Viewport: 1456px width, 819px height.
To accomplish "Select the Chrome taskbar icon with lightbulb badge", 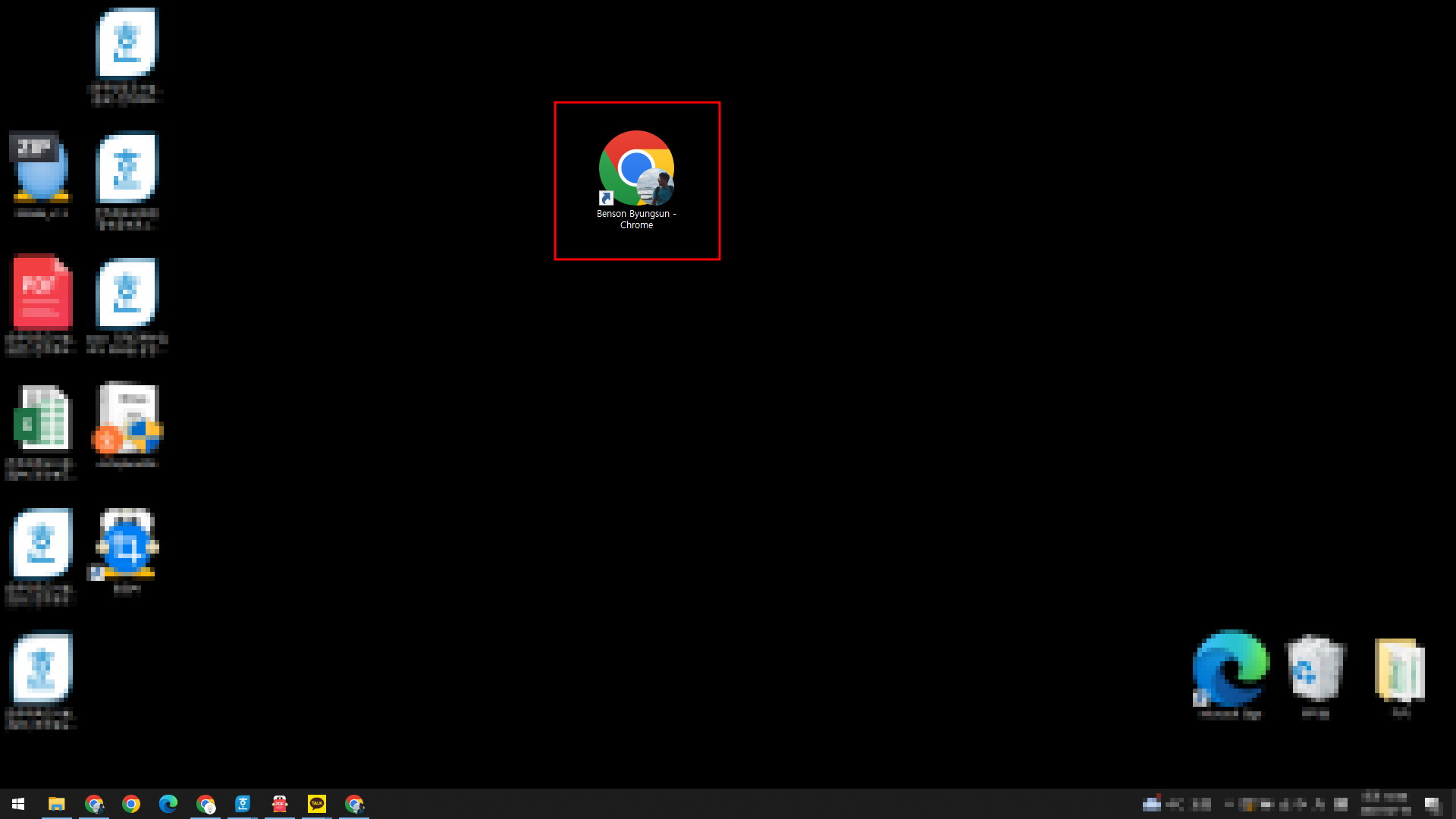I will [x=206, y=804].
